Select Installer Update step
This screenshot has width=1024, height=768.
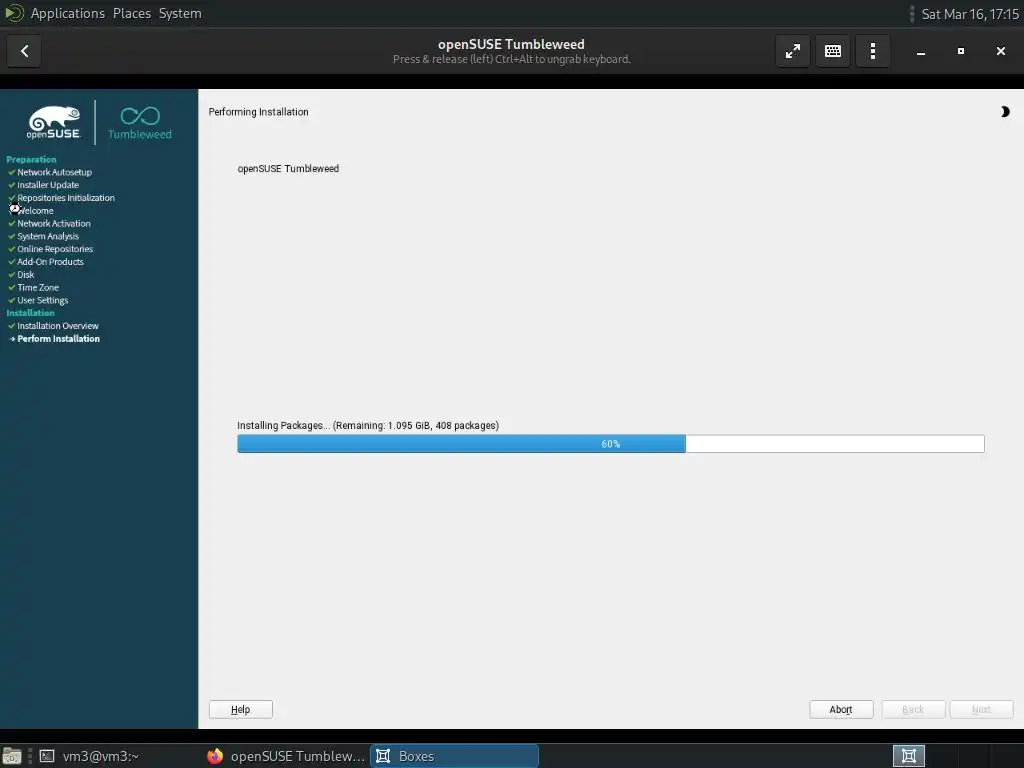48,185
